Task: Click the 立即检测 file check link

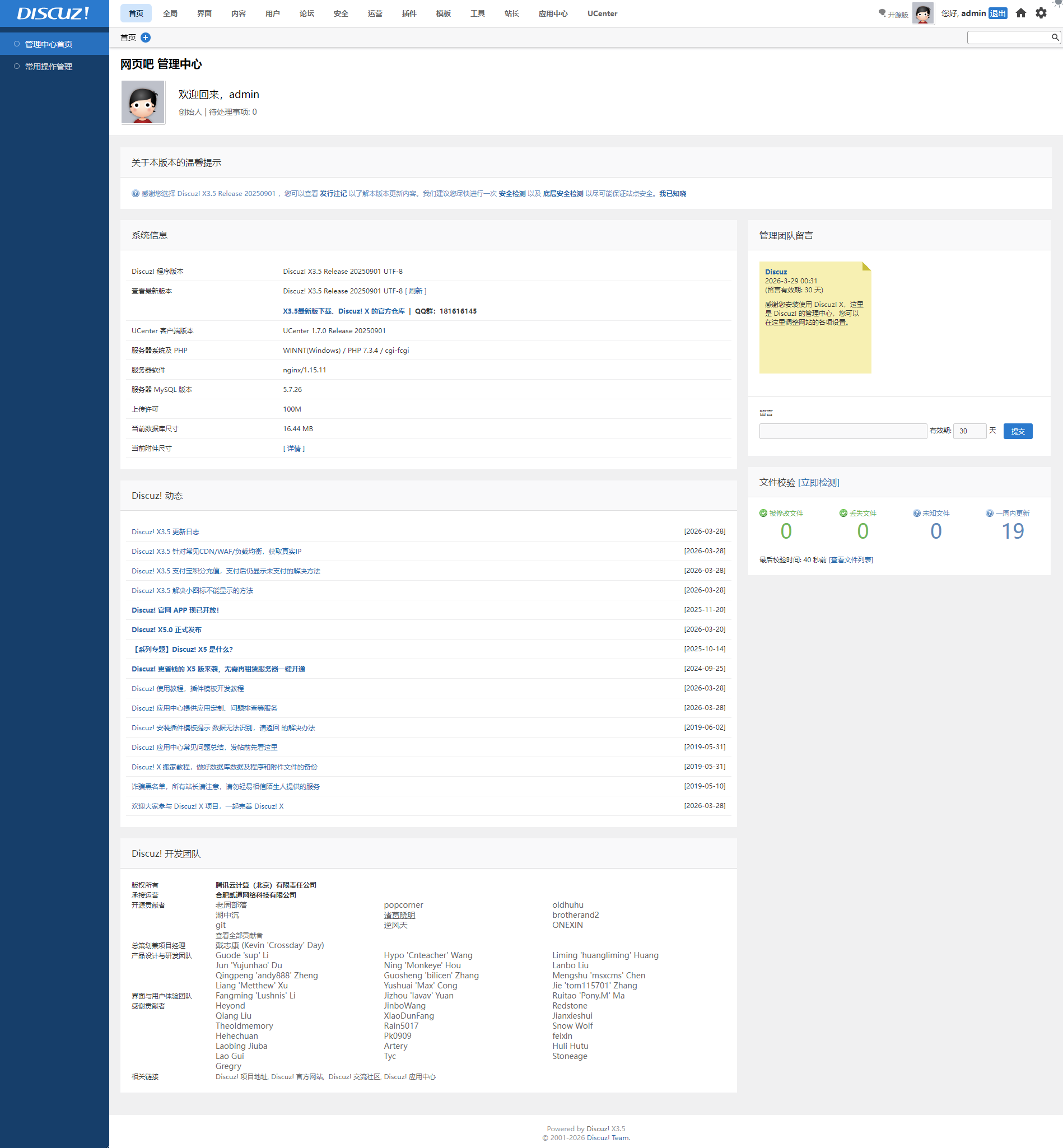Action: tap(819, 483)
